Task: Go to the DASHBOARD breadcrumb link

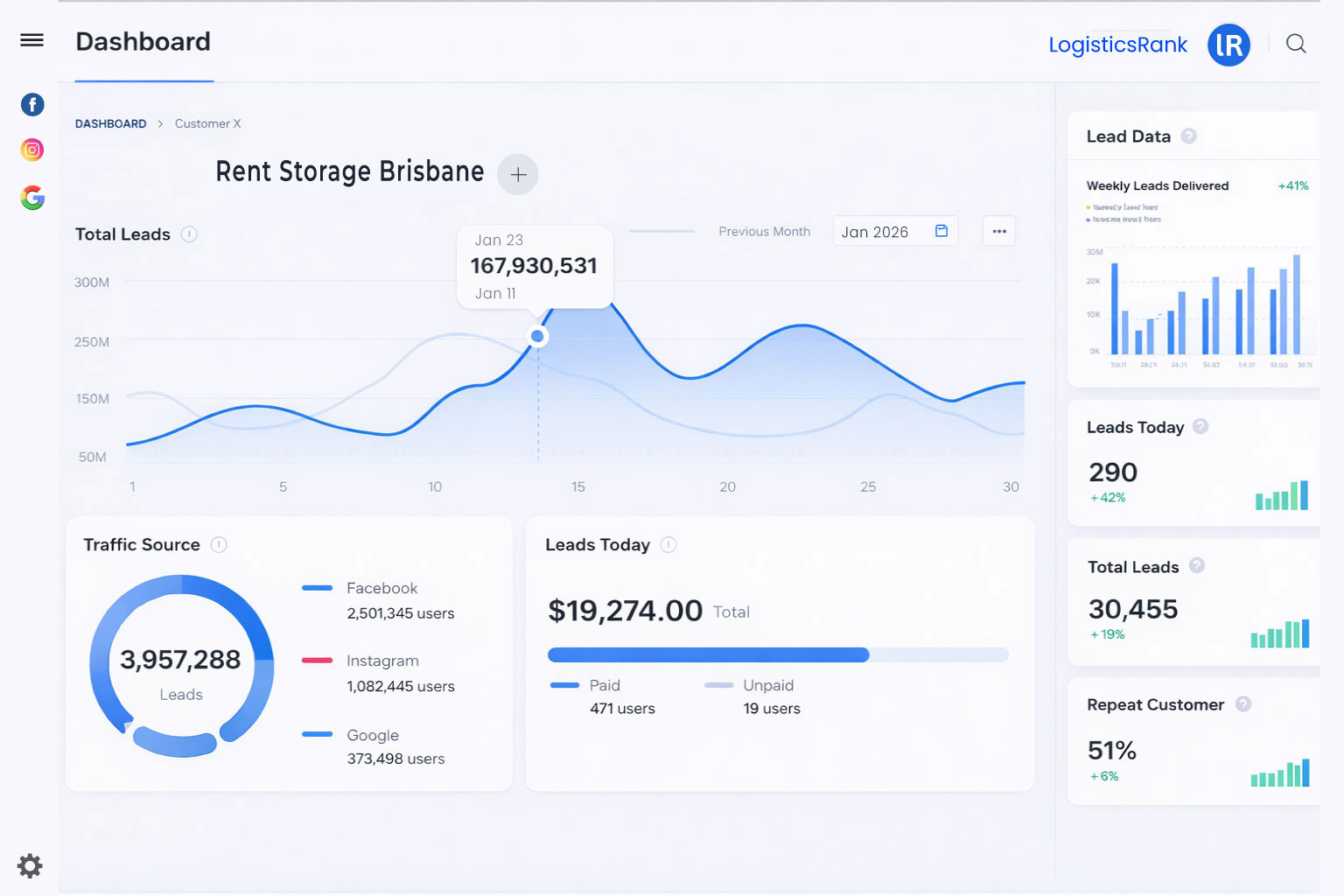Action: pyautogui.click(x=110, y=124)
